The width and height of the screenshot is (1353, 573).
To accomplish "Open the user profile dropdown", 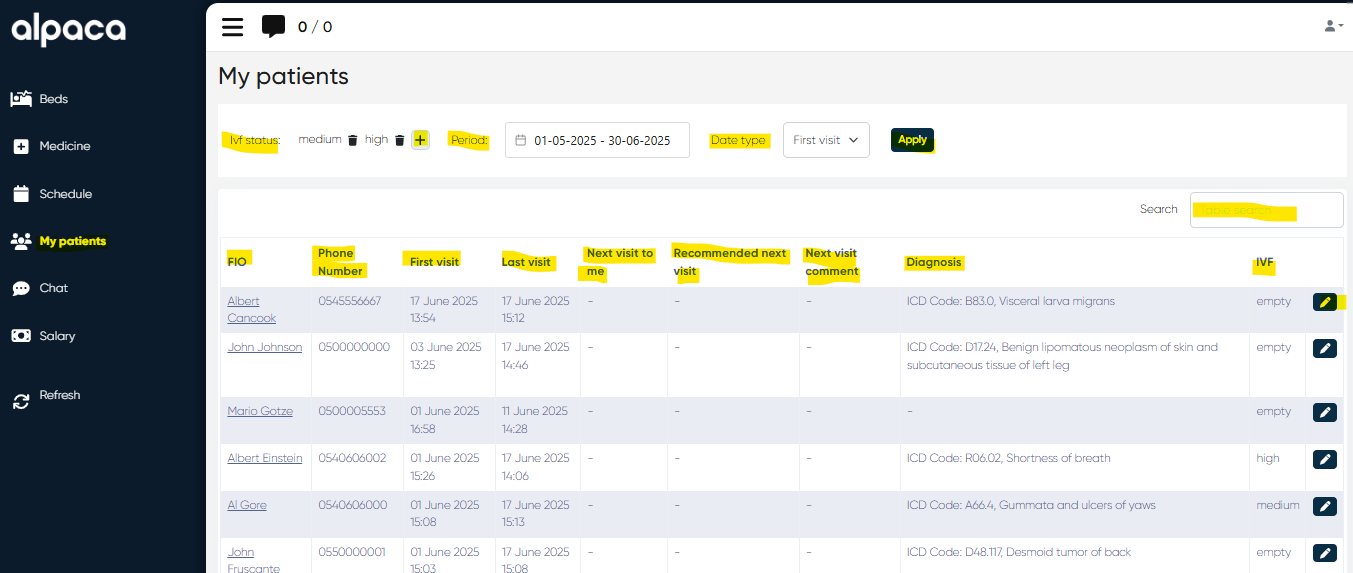I will point(1332,26).
